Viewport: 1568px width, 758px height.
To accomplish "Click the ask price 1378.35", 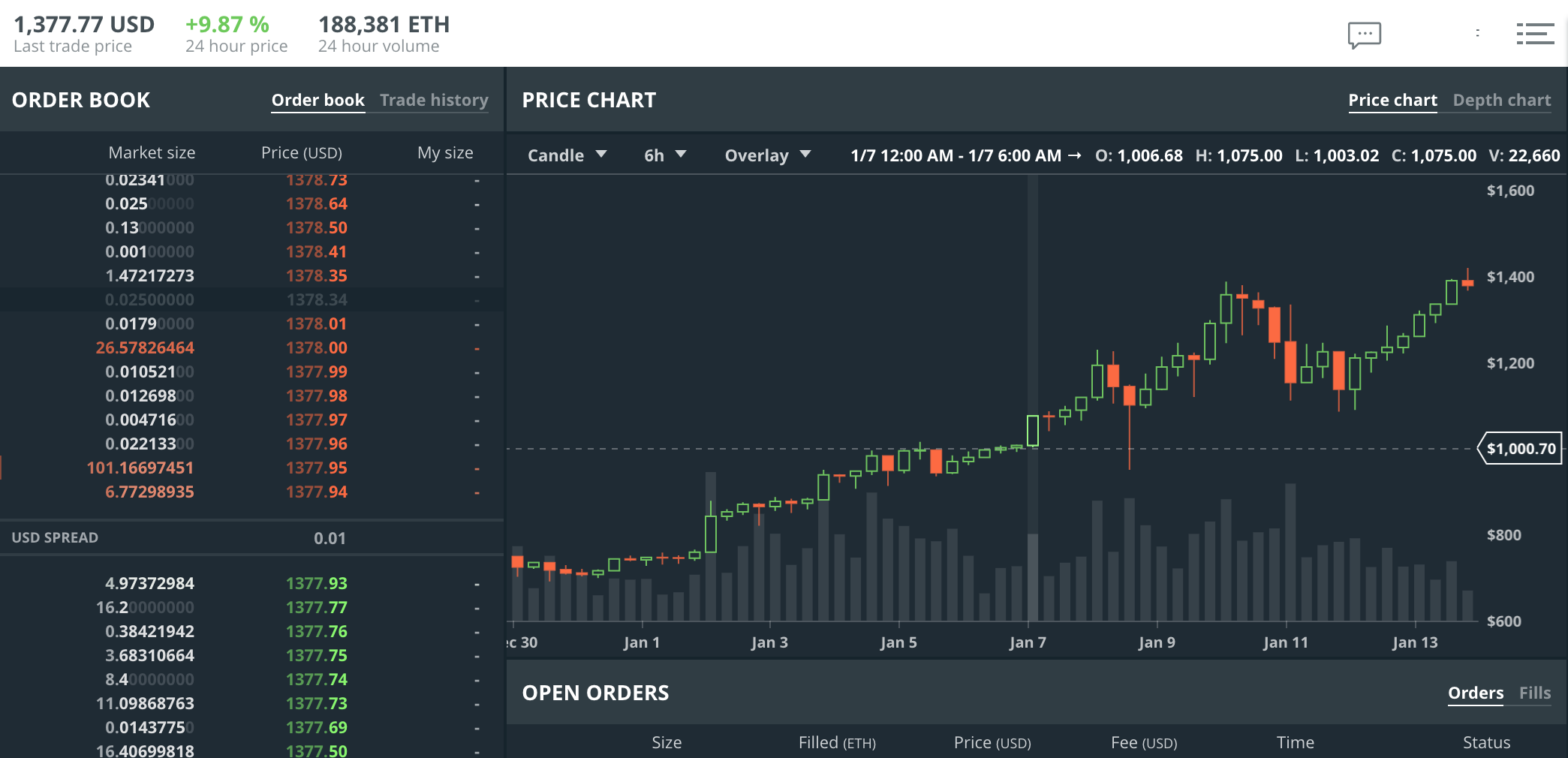I will pyautogui.click(x=317, y=275).
